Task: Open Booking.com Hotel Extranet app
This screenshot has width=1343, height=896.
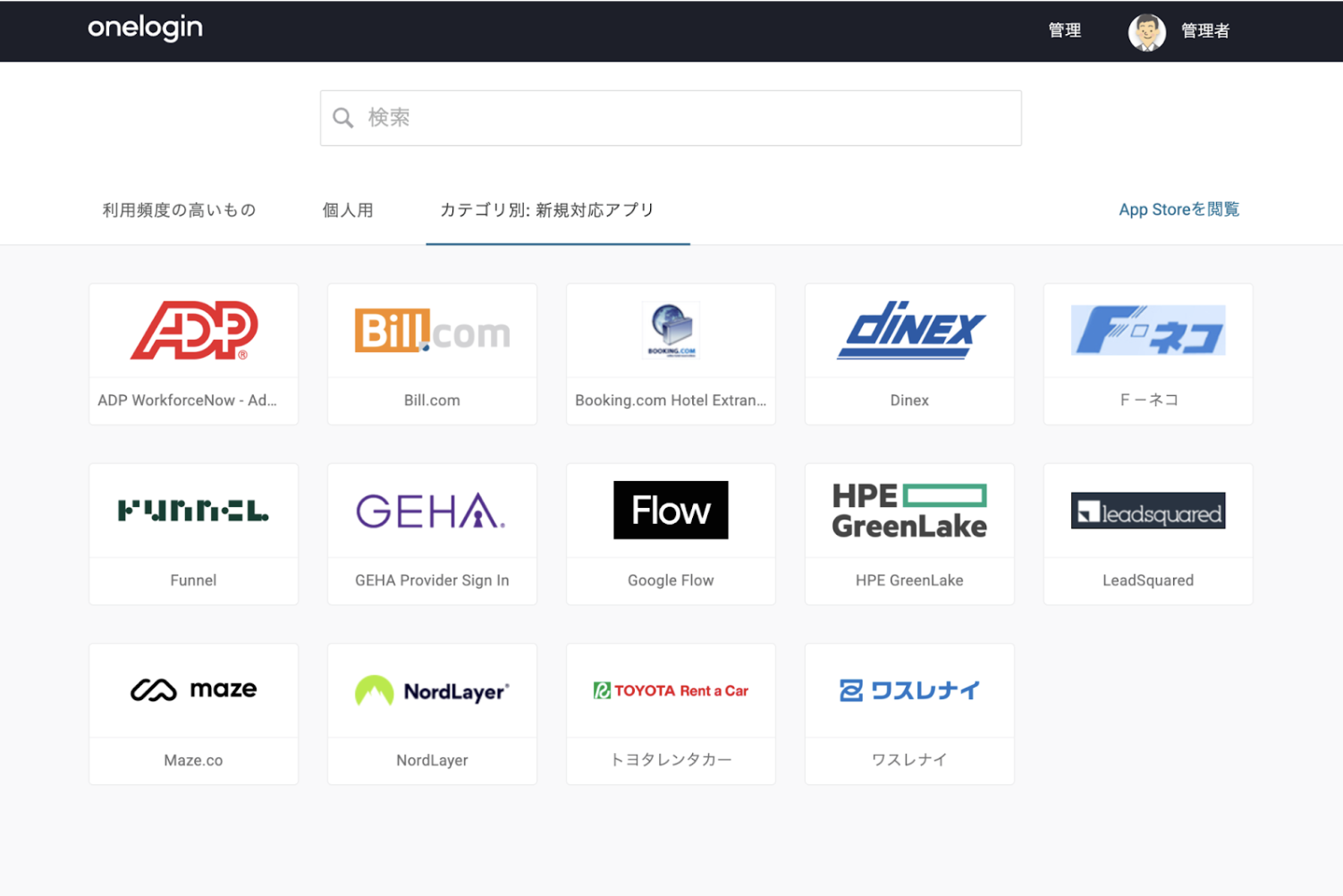Action: [671, 353]
